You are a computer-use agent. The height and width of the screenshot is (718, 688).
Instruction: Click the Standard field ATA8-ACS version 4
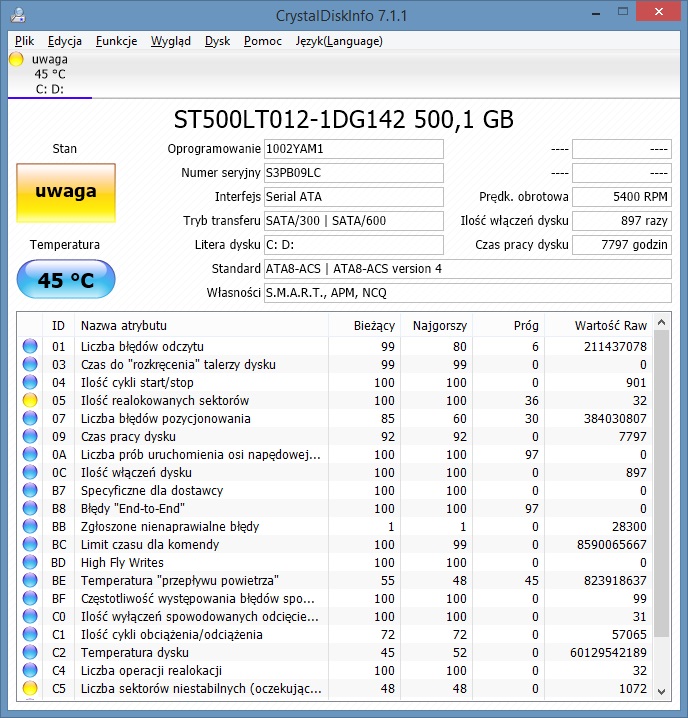(x=468, y=269)
